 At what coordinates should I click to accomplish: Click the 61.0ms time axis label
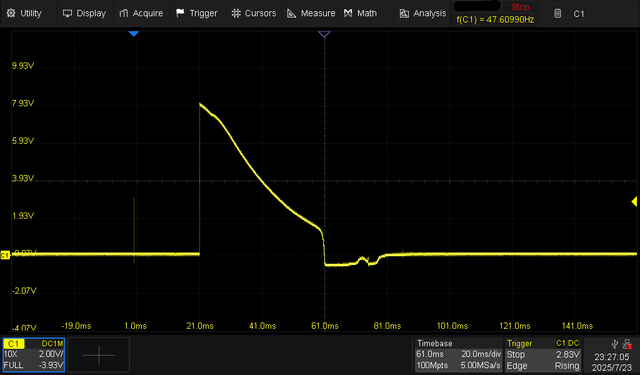point(324,326)
